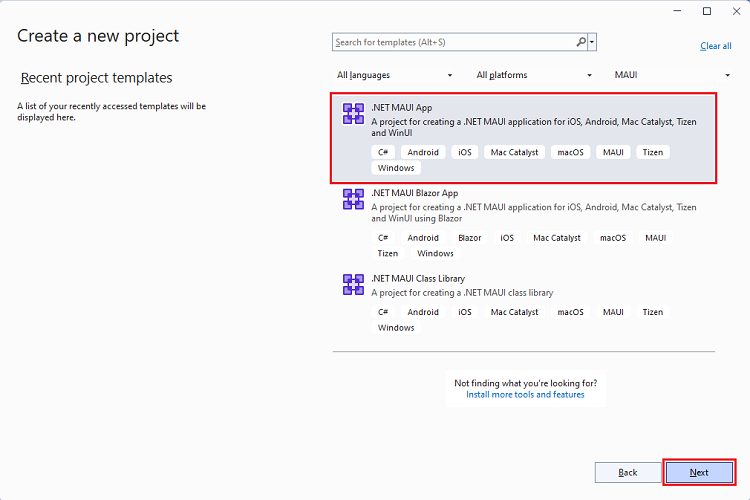Click the MAUI tag under .NET MAUI Class Library

pos(613,312)
